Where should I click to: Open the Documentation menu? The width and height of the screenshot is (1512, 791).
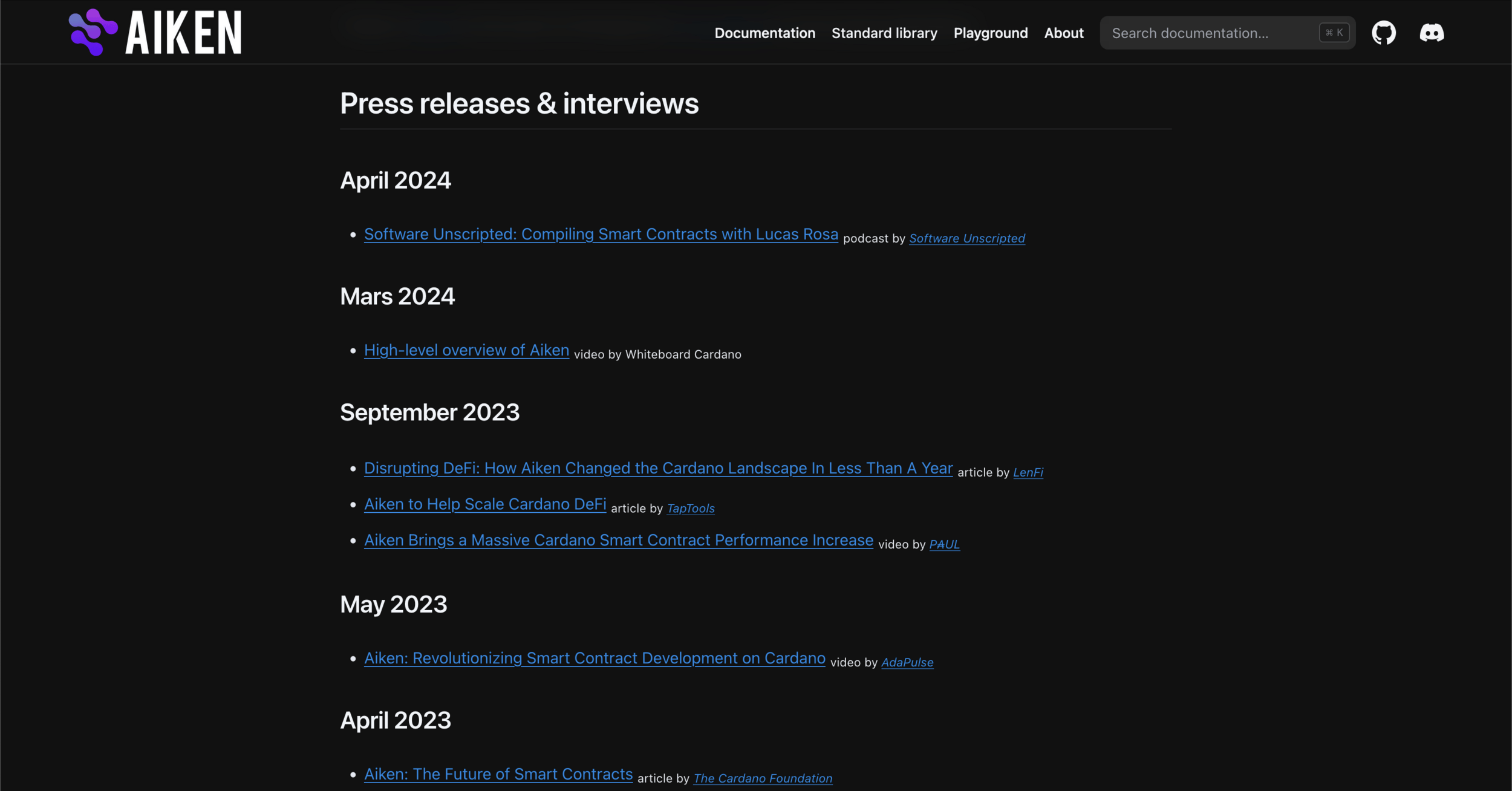pos(764,33)
